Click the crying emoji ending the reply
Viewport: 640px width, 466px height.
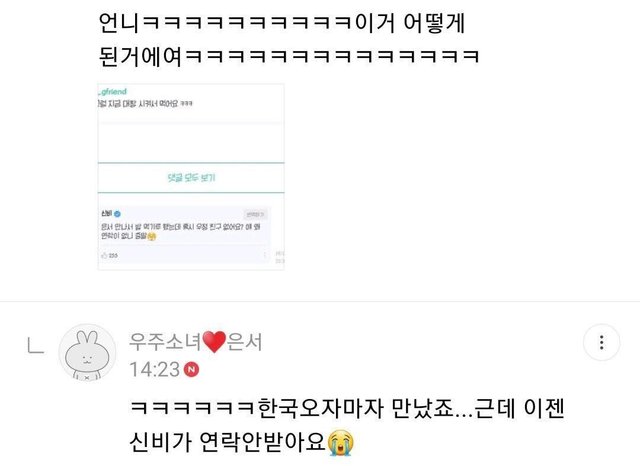coord(340,442)
